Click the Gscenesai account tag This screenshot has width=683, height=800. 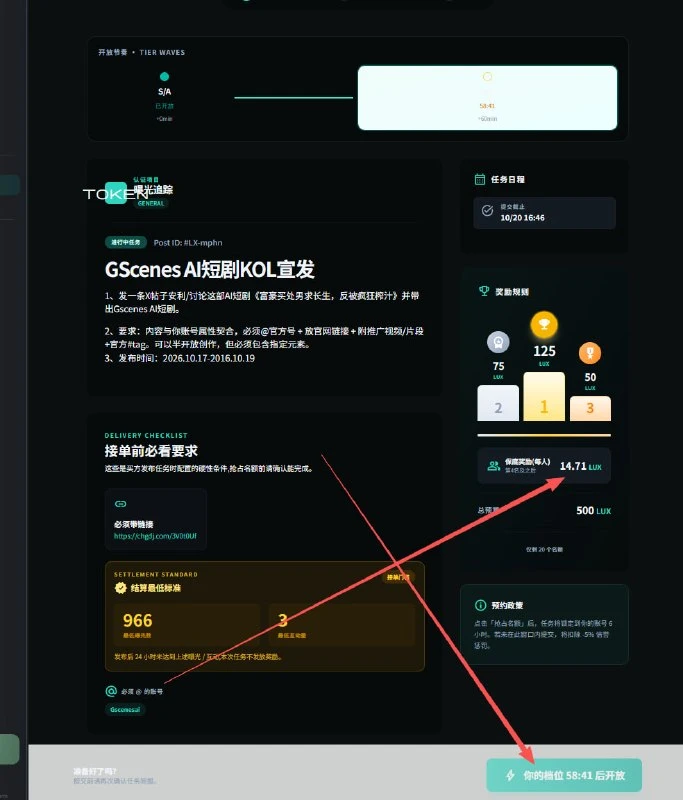(x=125, y=710)
